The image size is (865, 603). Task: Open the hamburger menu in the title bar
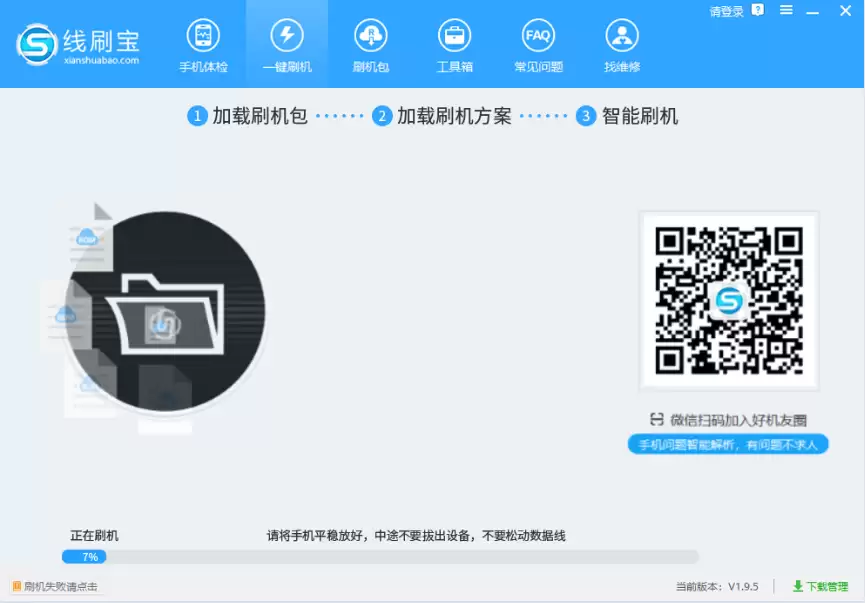pos(785,10)
